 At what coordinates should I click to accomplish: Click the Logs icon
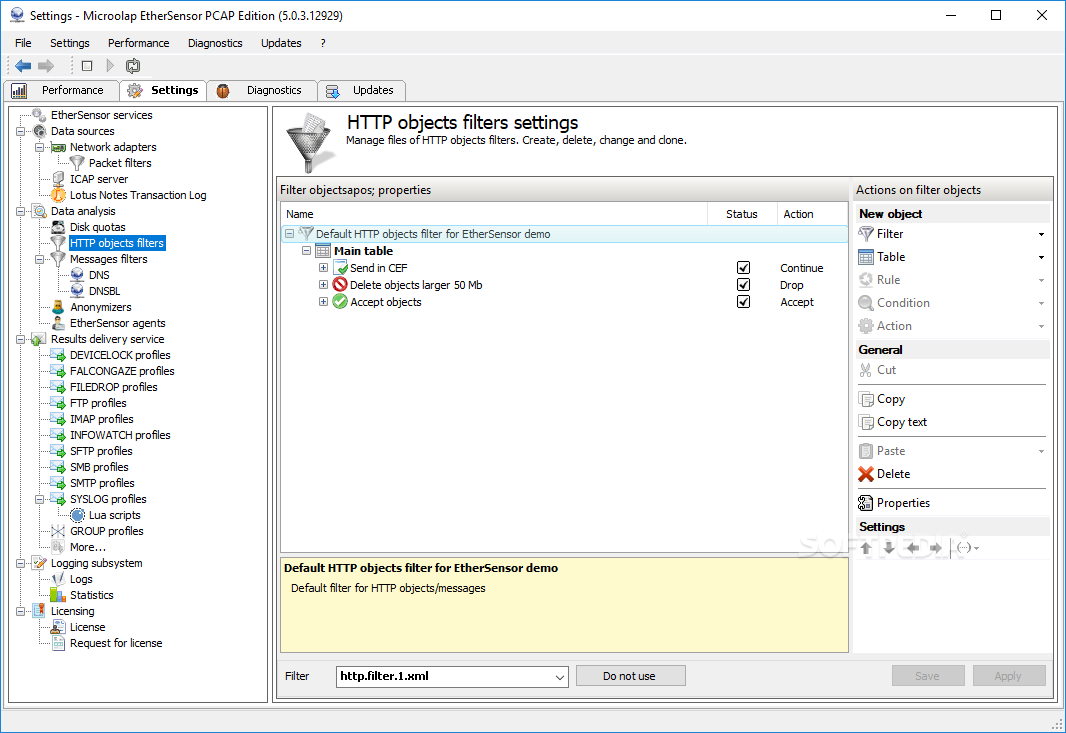click(58, 579)
